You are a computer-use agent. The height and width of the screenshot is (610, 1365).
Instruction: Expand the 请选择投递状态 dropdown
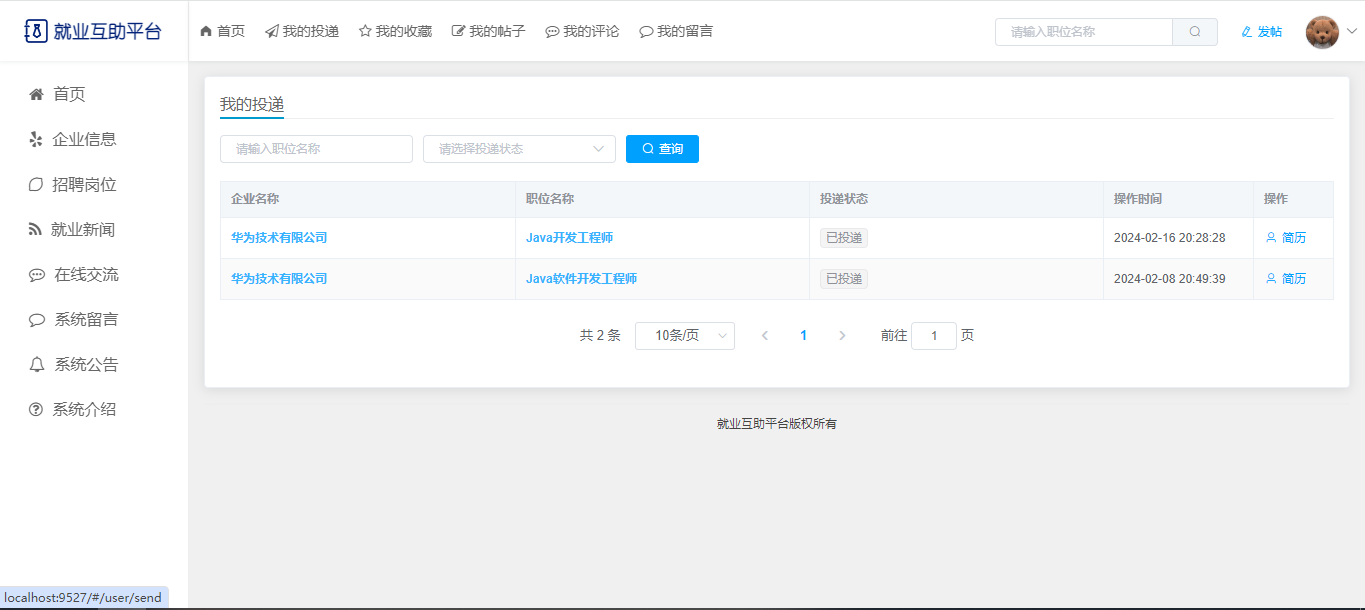pos(519,149)
